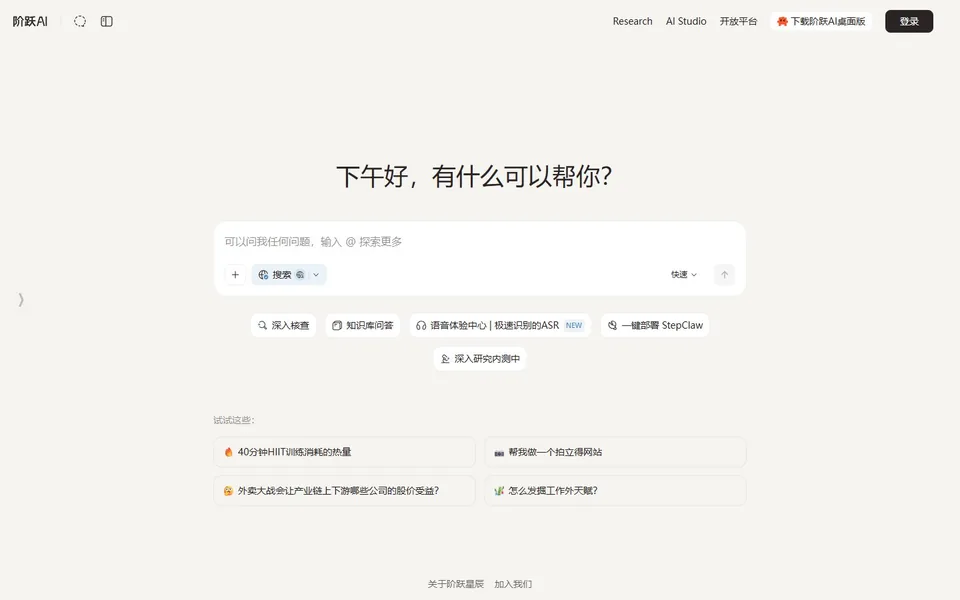Click the magnifier icon in 深入核查
The height and width of the screenshot is (600, 960).
tap(262, 325)
